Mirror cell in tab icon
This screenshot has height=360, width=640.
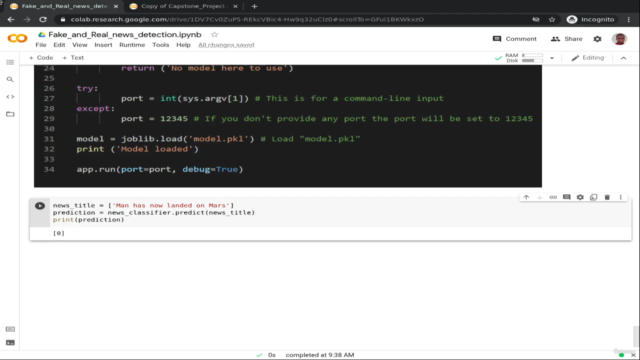click(593, 197)
